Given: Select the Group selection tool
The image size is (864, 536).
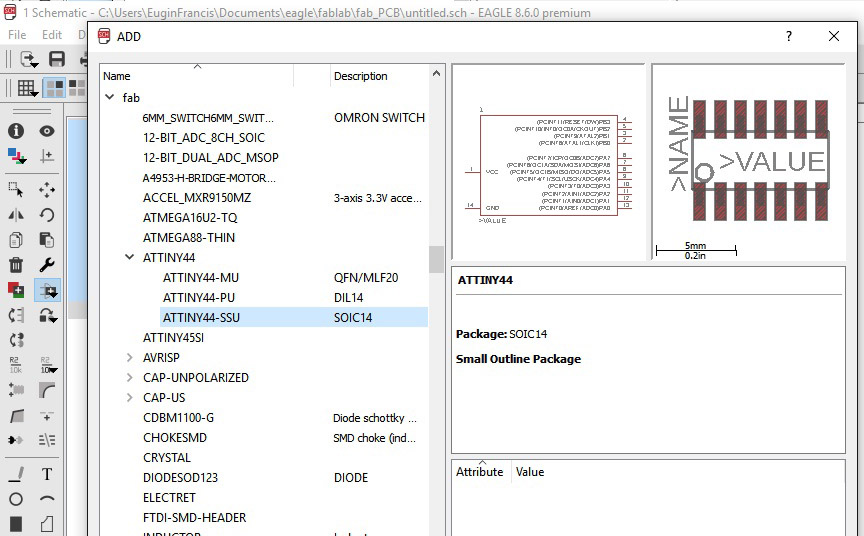Looking at the screenshot, I should 16,190.
